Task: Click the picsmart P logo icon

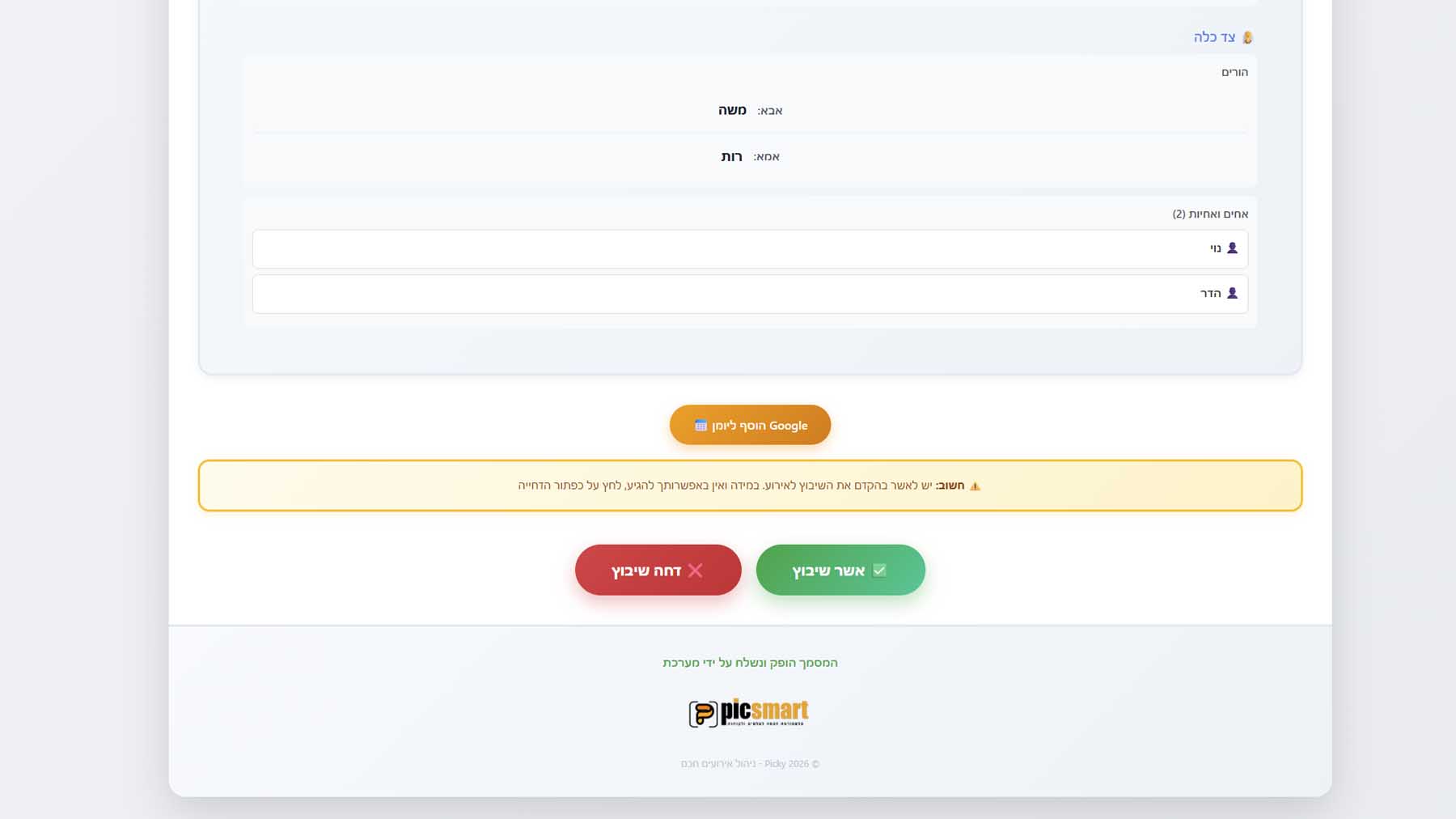Action: [702, 714]
